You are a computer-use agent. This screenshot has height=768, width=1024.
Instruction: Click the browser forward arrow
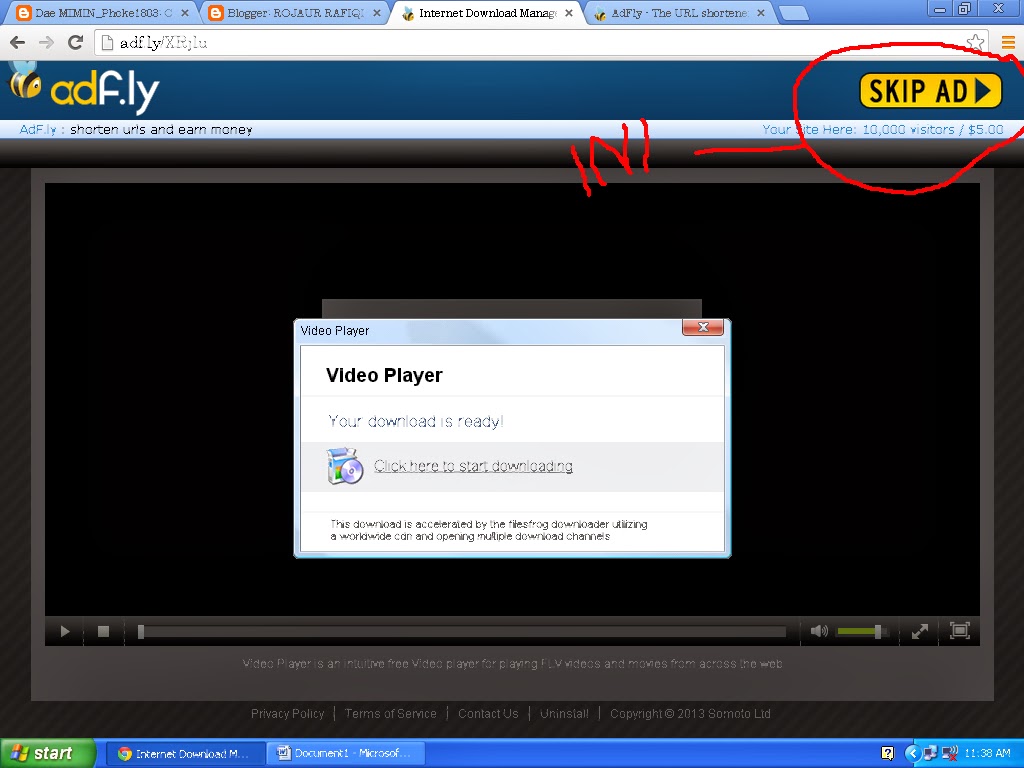click(46, 42)
